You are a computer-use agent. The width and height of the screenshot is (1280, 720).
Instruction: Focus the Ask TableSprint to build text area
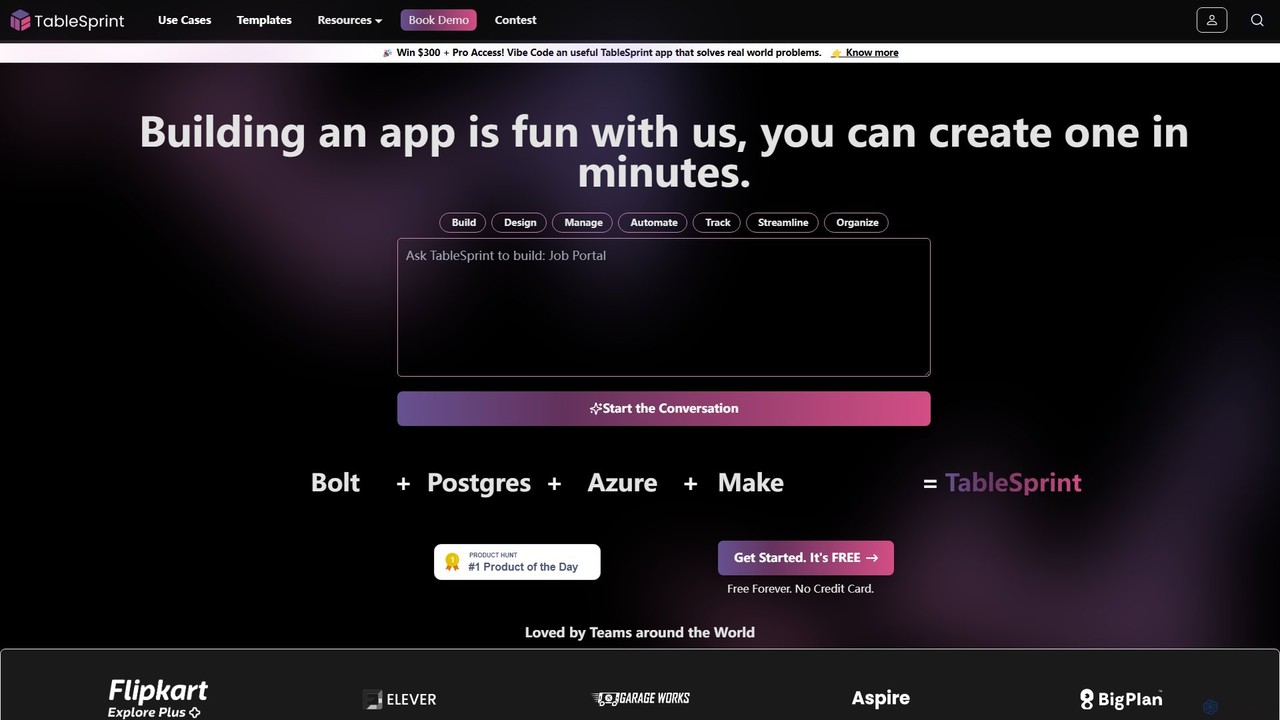[664, 307]
